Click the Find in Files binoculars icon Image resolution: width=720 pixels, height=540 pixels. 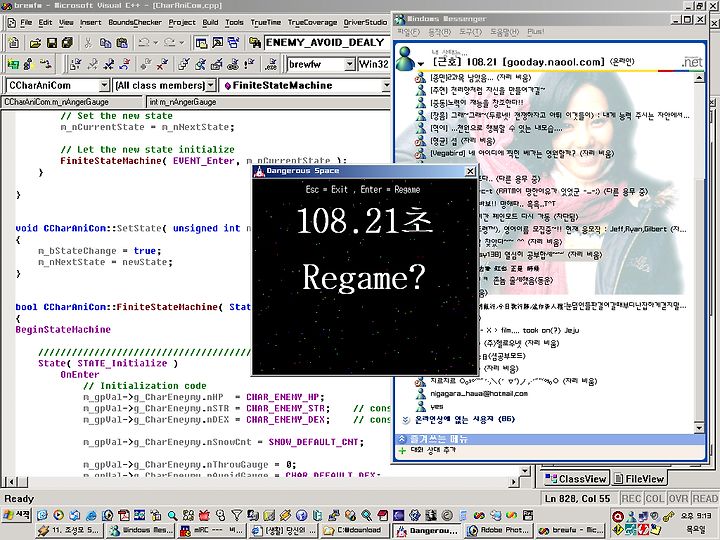point(255,43)
